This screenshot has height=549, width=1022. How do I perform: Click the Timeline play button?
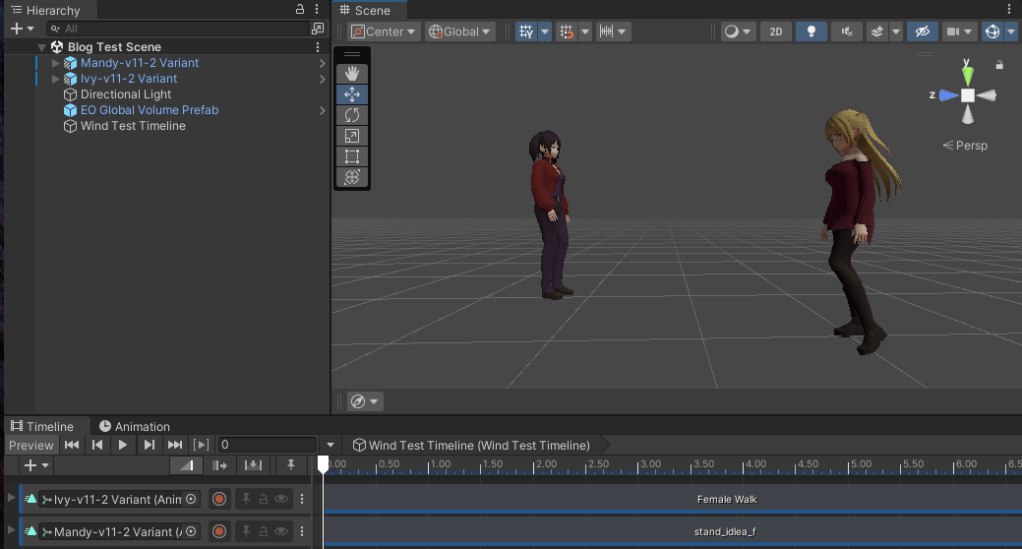[x=123, y=445]
